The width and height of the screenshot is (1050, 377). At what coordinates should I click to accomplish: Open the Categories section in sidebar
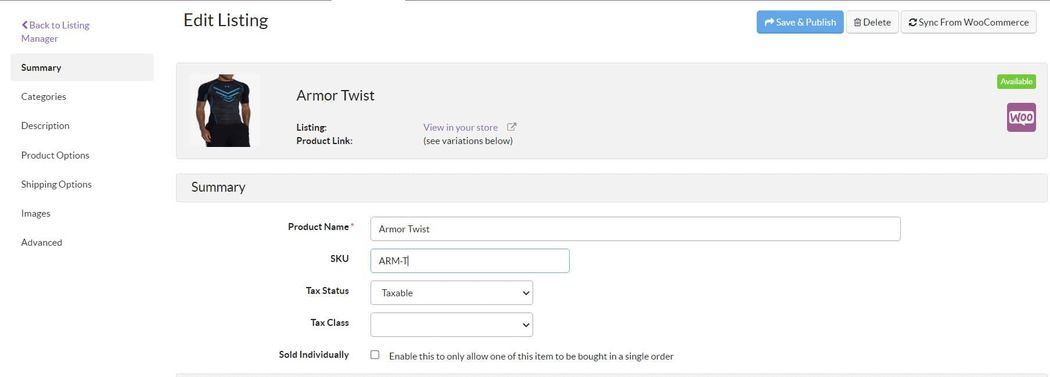pyautogui.click(x=44, y=96)
